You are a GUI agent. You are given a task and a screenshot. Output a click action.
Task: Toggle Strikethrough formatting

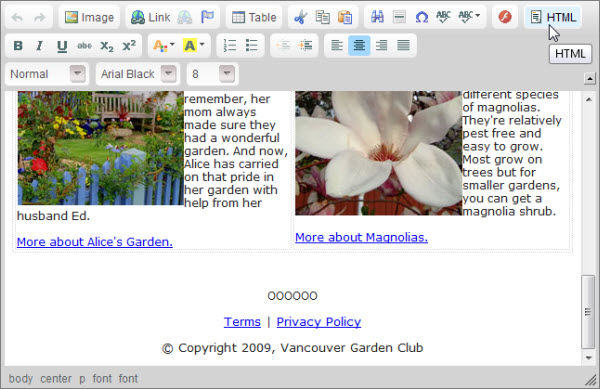(x=84, y=46)
